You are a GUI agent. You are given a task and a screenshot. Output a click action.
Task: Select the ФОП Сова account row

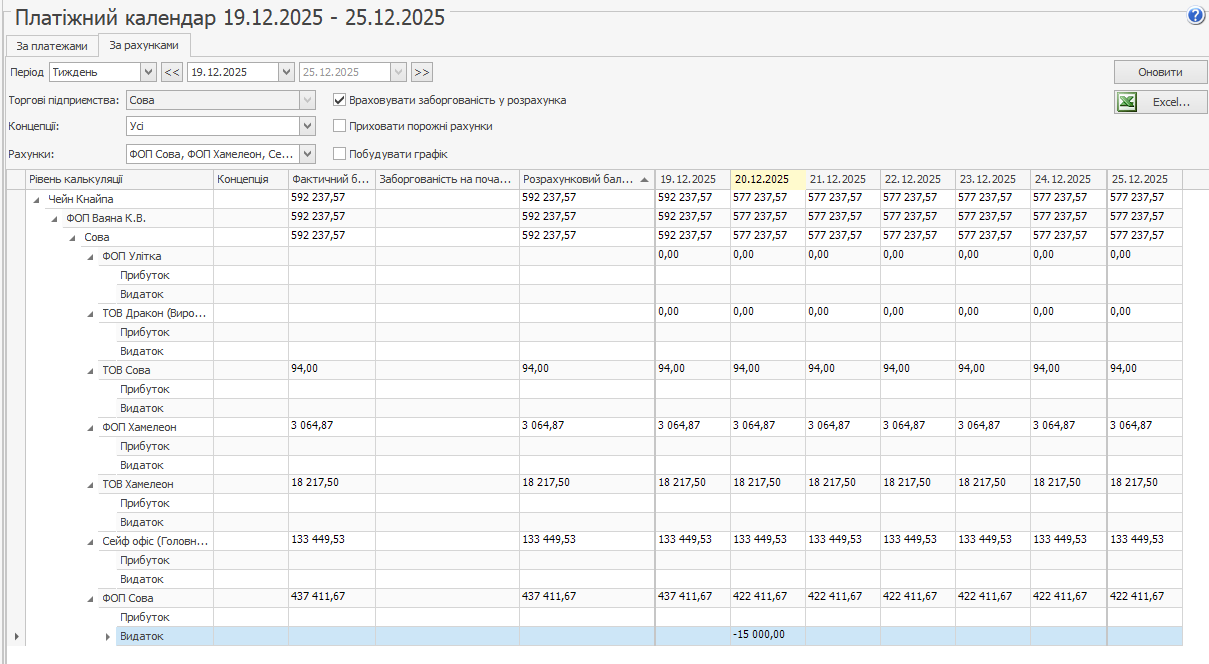tap(127, 597)
